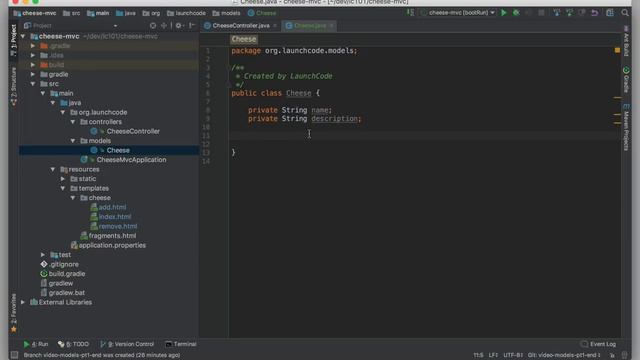Screen dimensions: 640x360
Task: Click LF line separator in status bar
Action: point(493,355)
